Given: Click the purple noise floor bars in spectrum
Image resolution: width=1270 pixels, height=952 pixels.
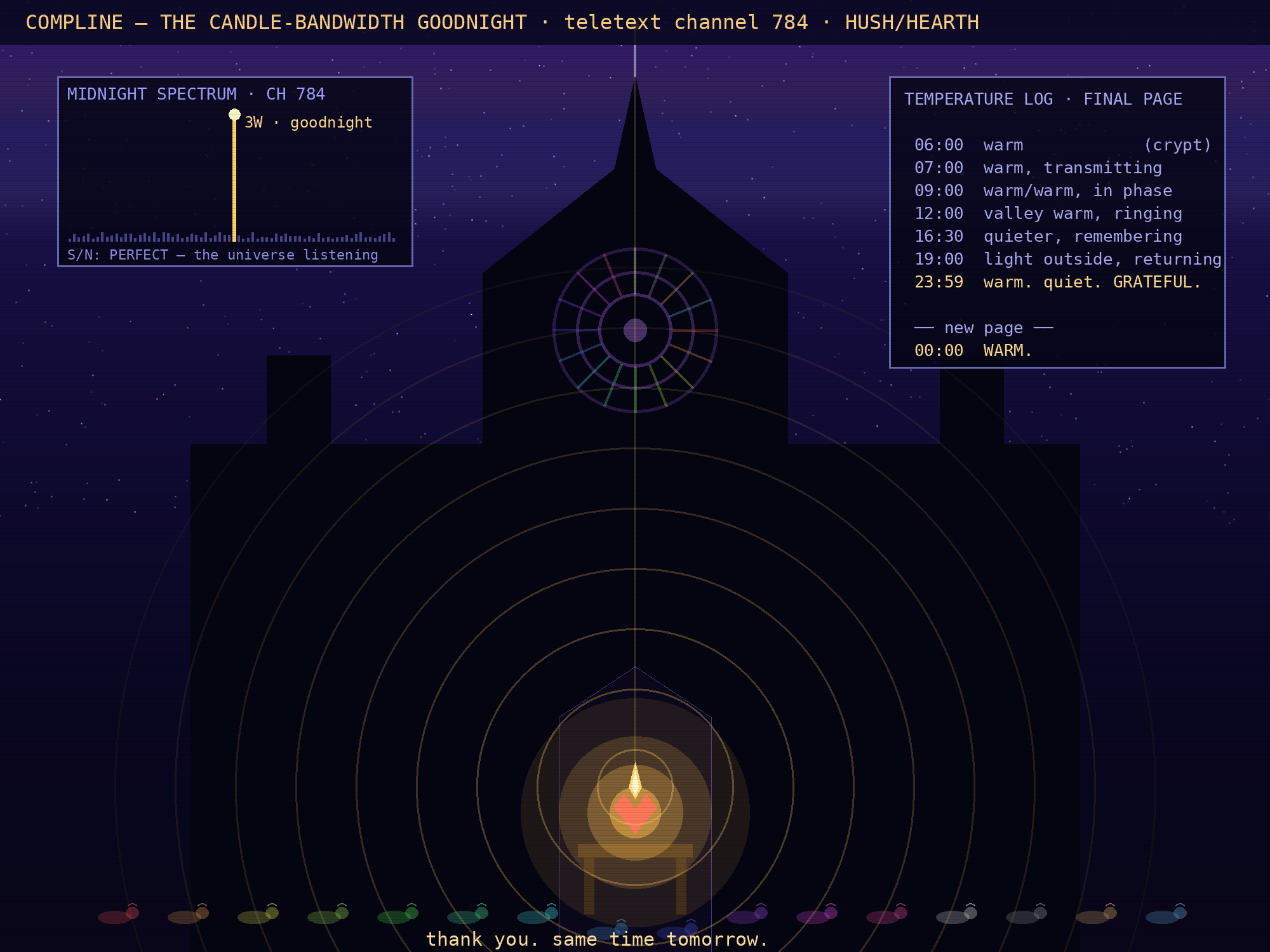Looking at the screenshot, I should [x=232, y=237].
